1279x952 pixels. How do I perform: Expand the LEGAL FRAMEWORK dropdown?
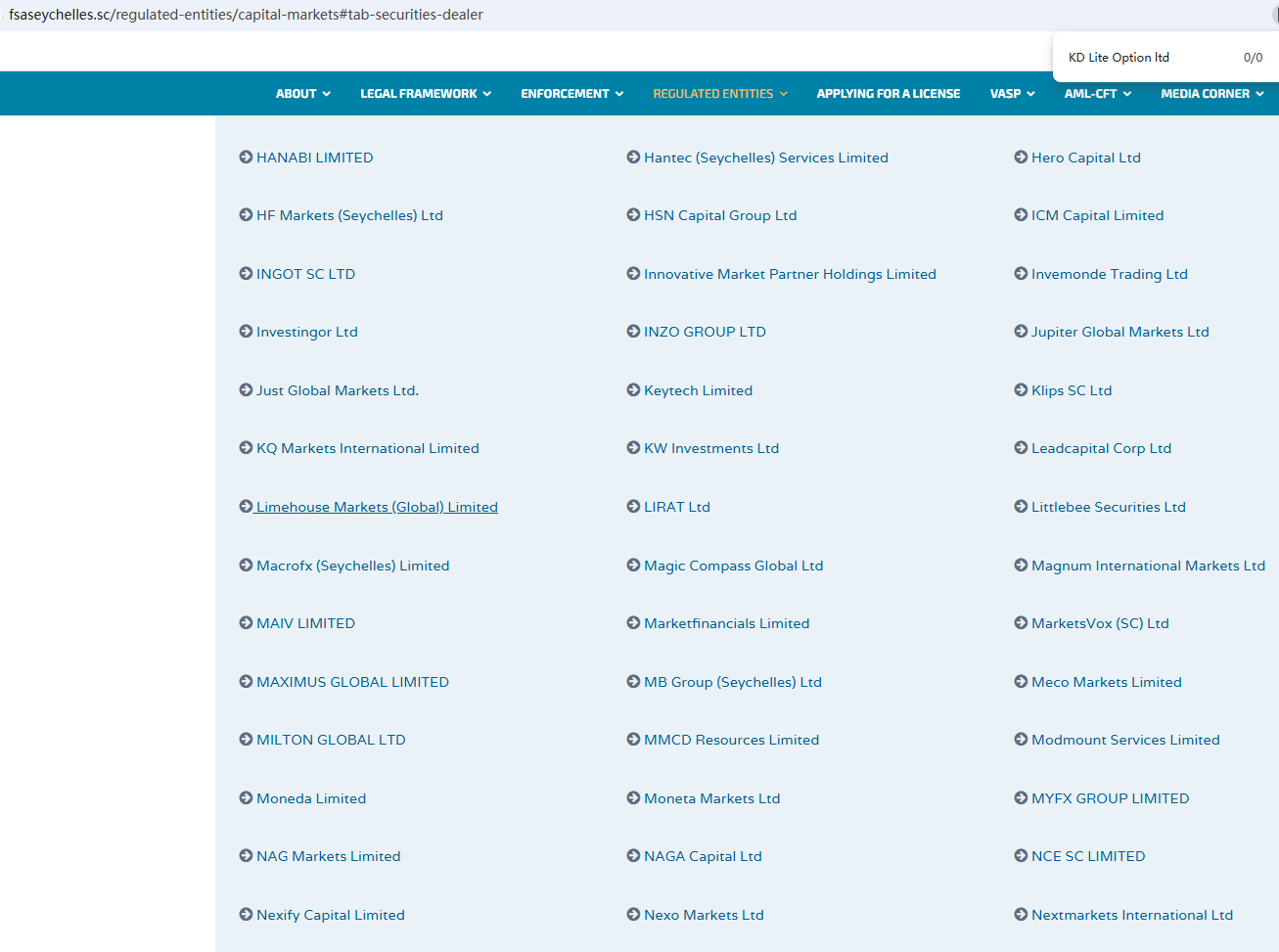tap(425, 94)
